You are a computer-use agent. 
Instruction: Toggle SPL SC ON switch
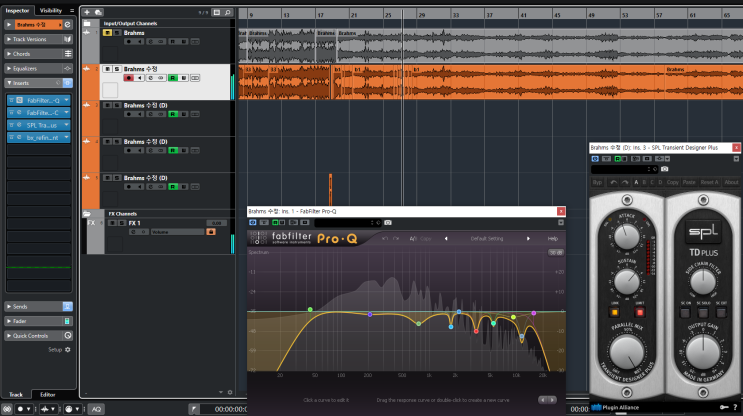coord(685,312)
